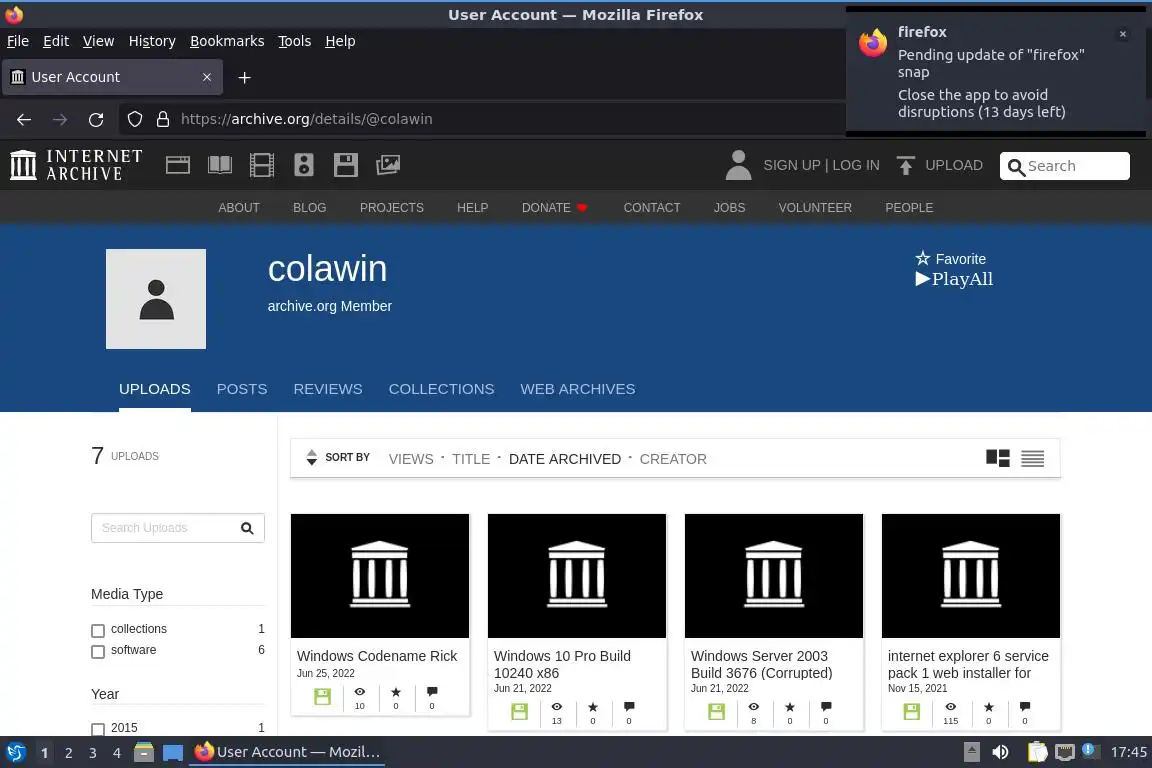The image size is (1152, 768).
Task: Click the favorites star on Windows 10 Pro Build card
Action: click(x=593, y=707)
